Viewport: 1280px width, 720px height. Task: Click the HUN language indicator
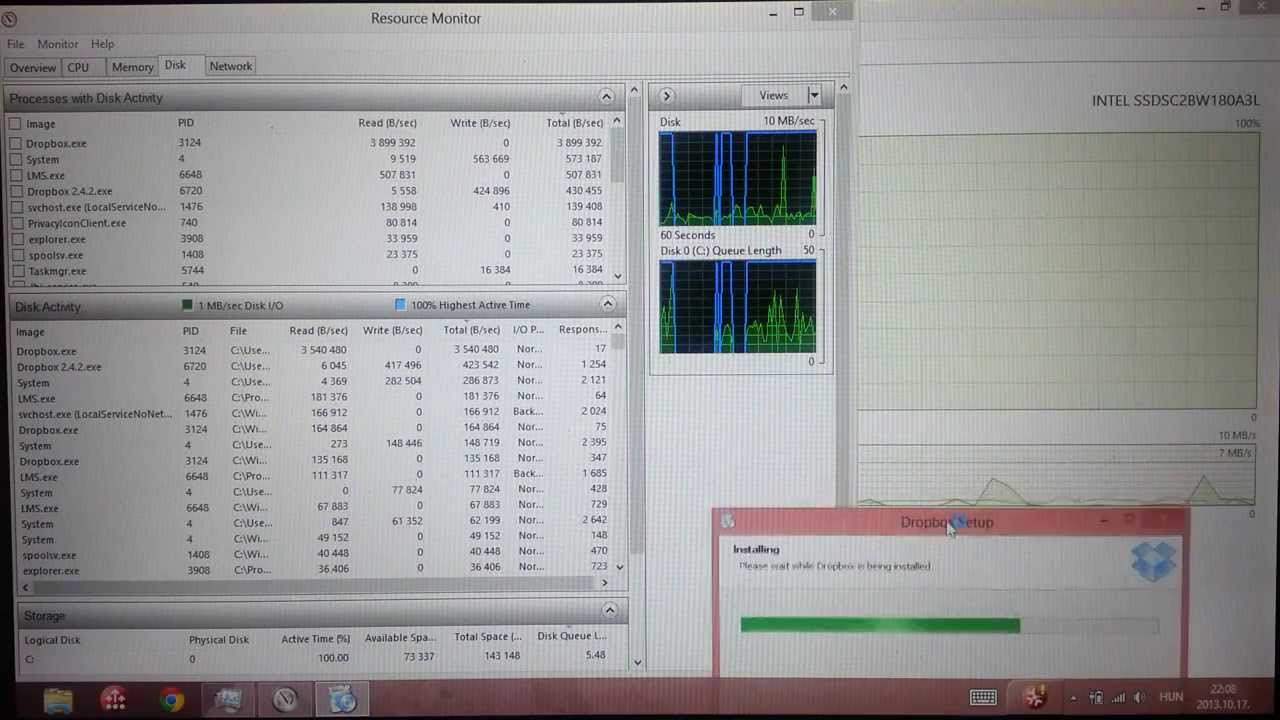[x=1171, y=697]
